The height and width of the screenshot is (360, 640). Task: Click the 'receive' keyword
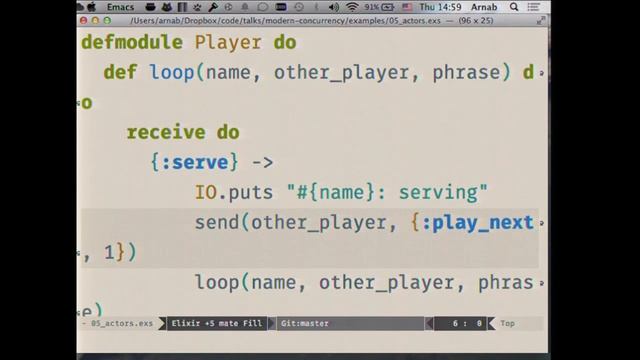tap(166, 132)
